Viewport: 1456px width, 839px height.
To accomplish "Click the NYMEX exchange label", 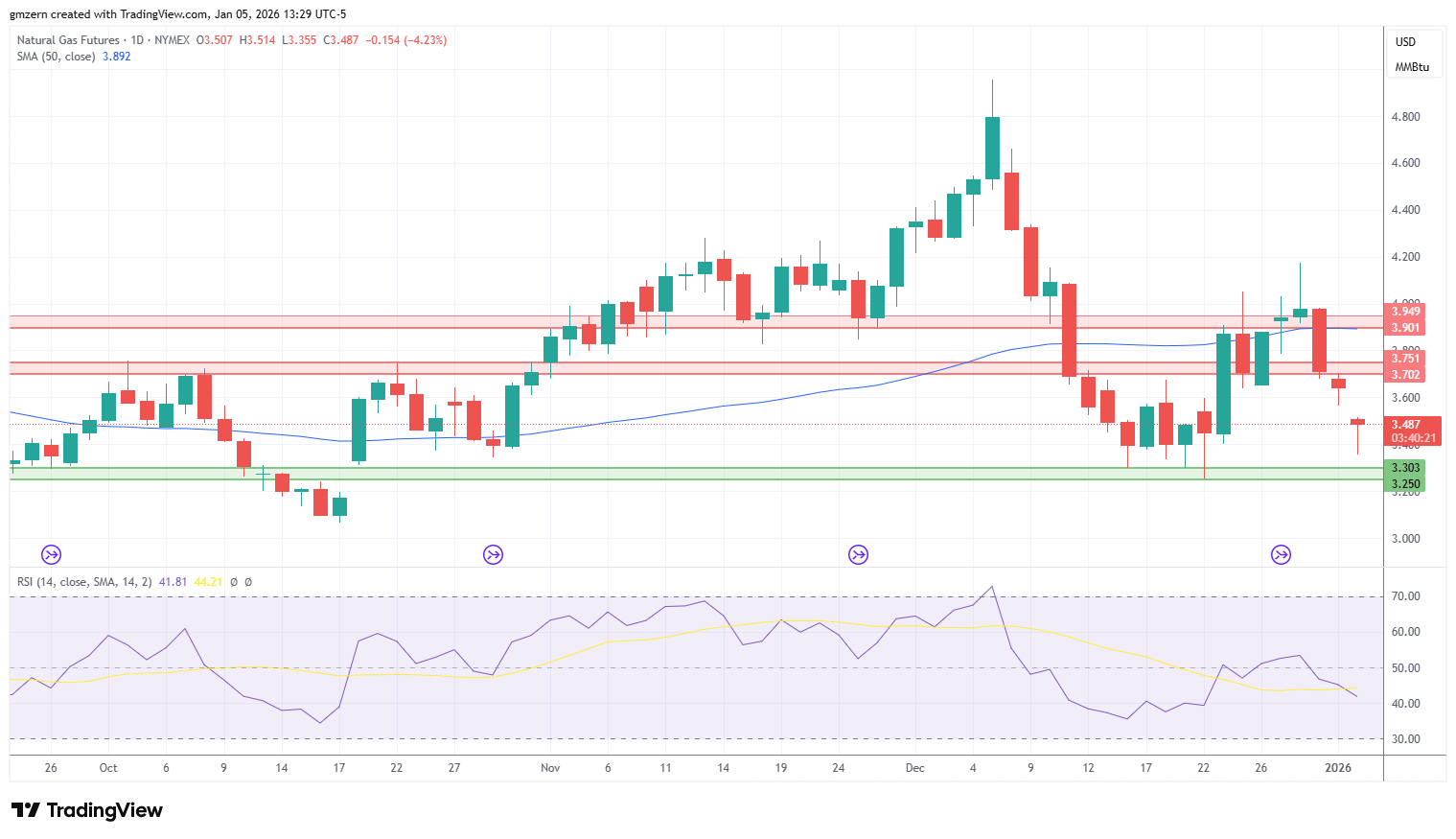I will tap(172, 40).
